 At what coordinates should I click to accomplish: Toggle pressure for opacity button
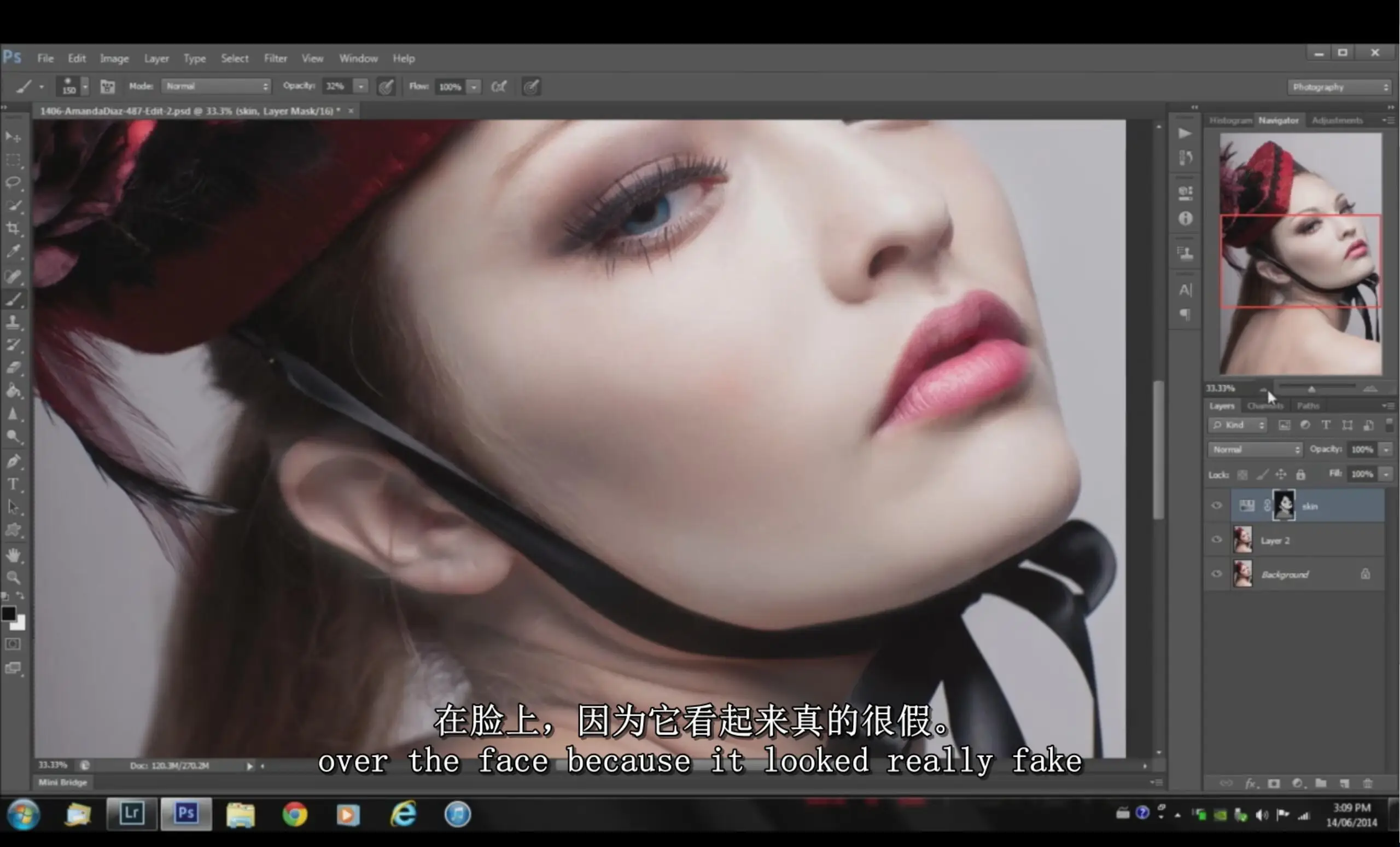(x=386, y=86)
